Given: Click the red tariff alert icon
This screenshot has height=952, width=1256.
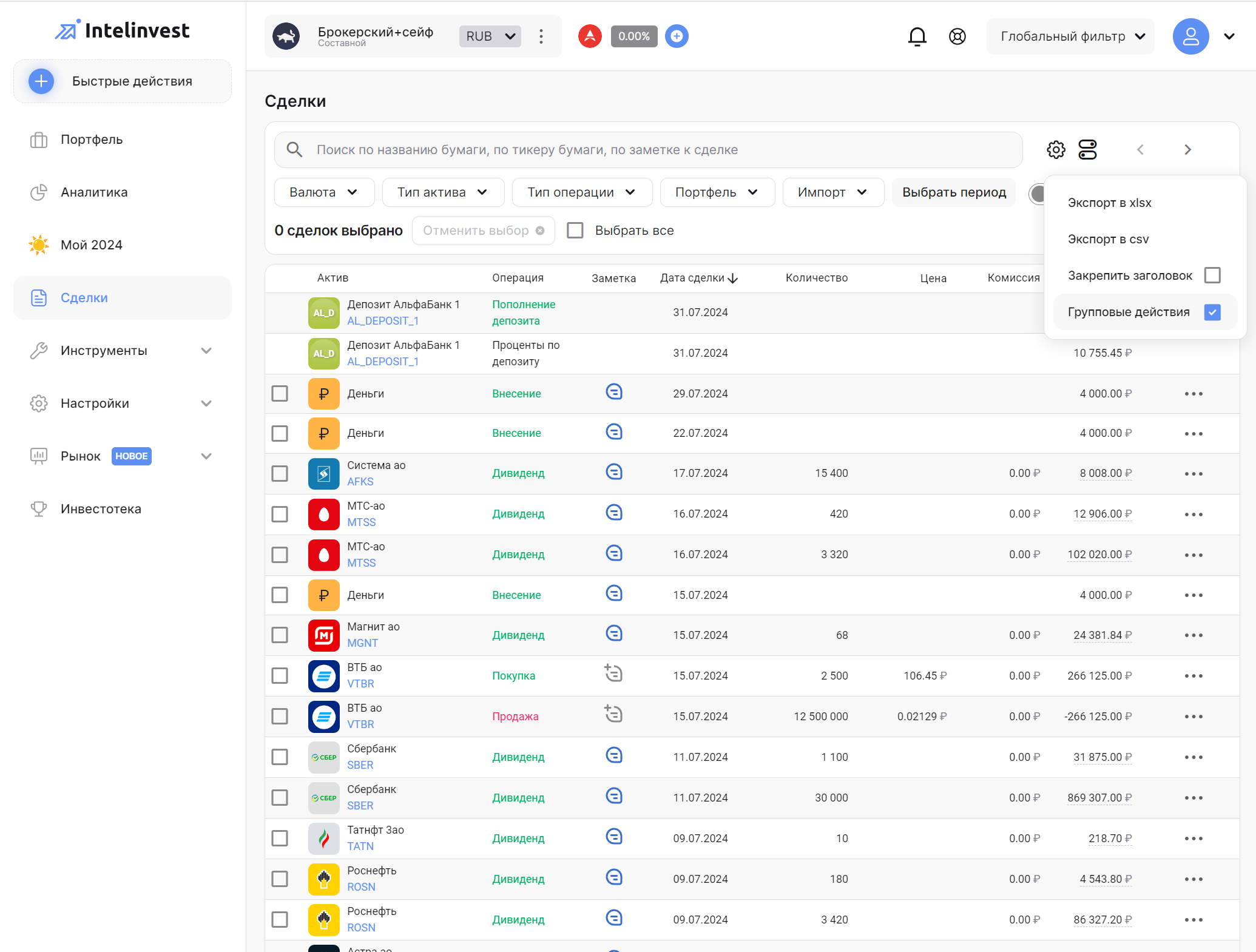Looking at the screenshot, I should click(x=590, y=36).
